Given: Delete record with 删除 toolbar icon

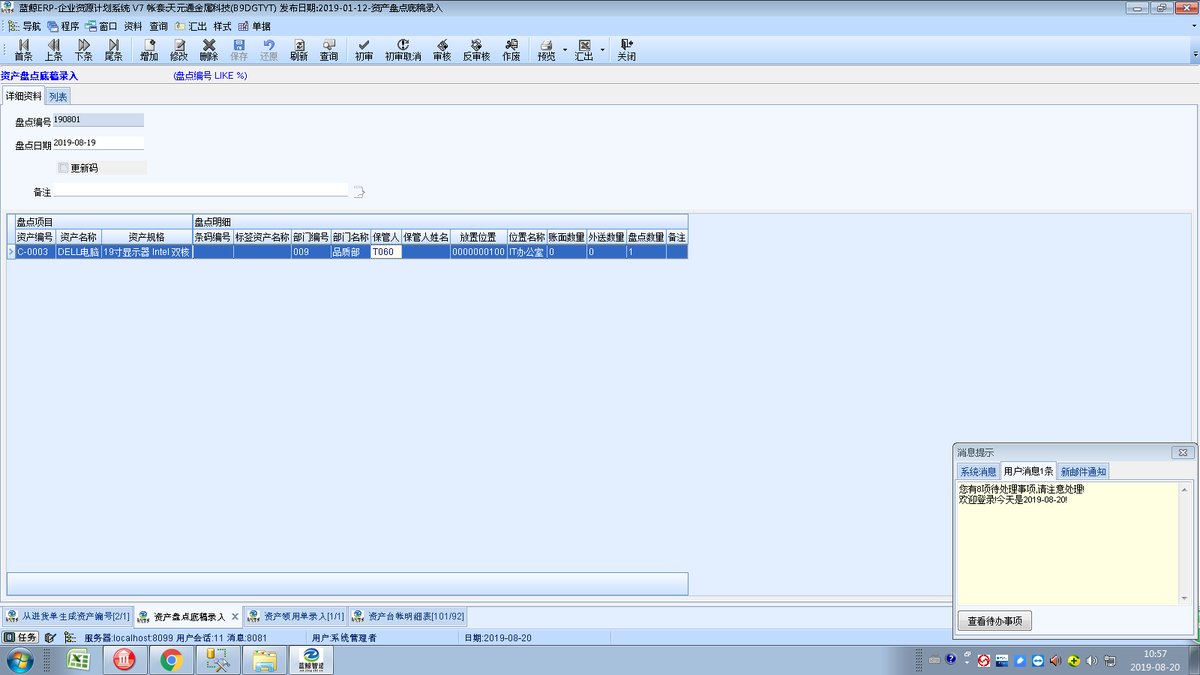Looking at the screenshot, I should tap(209, 50).
